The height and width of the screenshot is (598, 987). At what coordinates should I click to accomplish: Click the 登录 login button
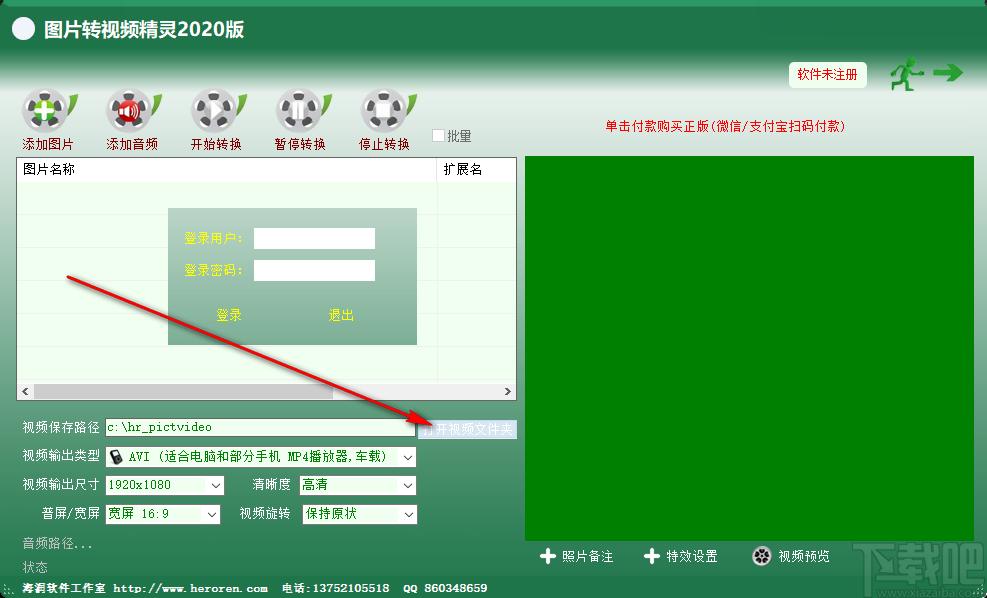[x=229, y=315]
